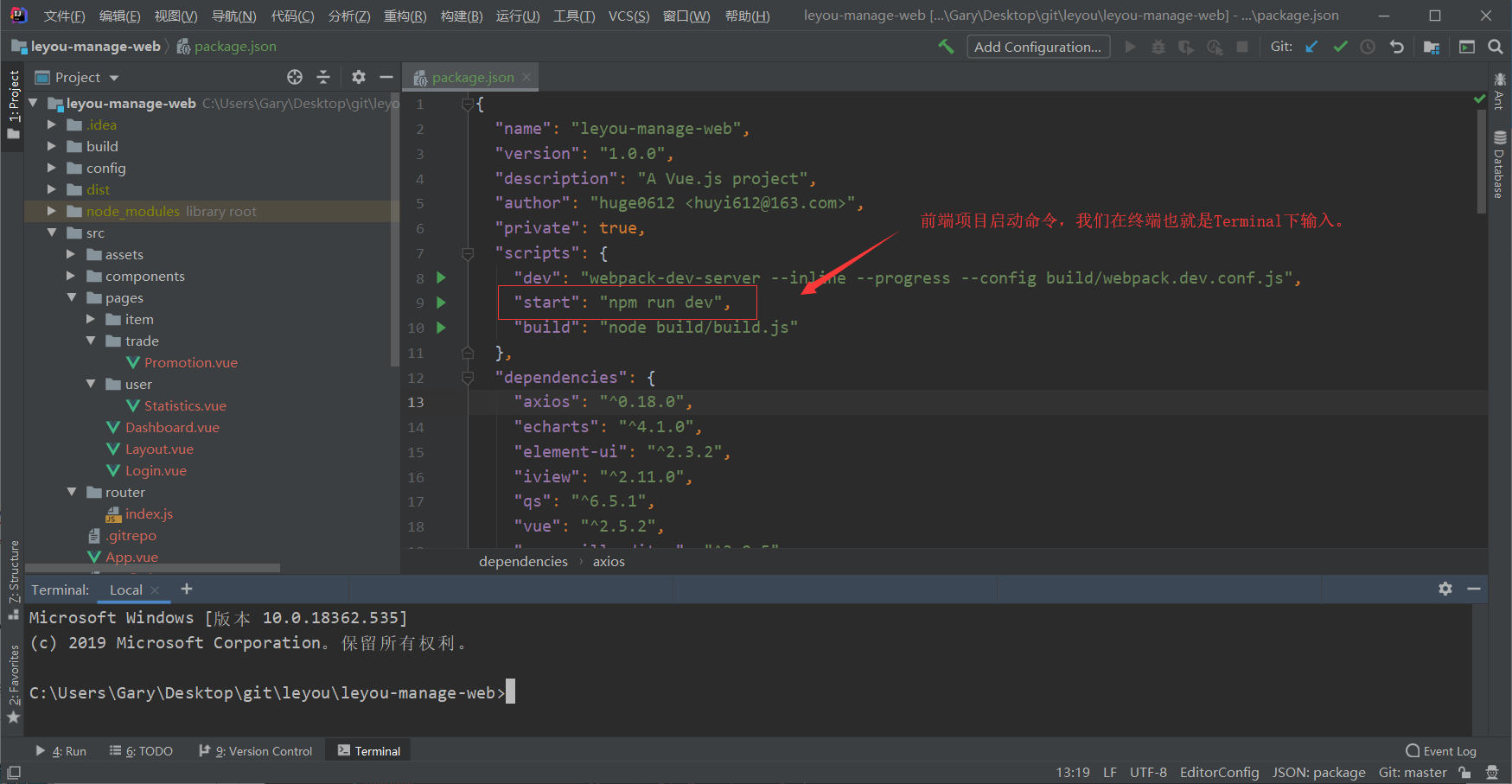Click the Git Rollback undo arrow icon
Image resolution: width=1512 pixels, height=784 pixels.
pos(1396,47)
